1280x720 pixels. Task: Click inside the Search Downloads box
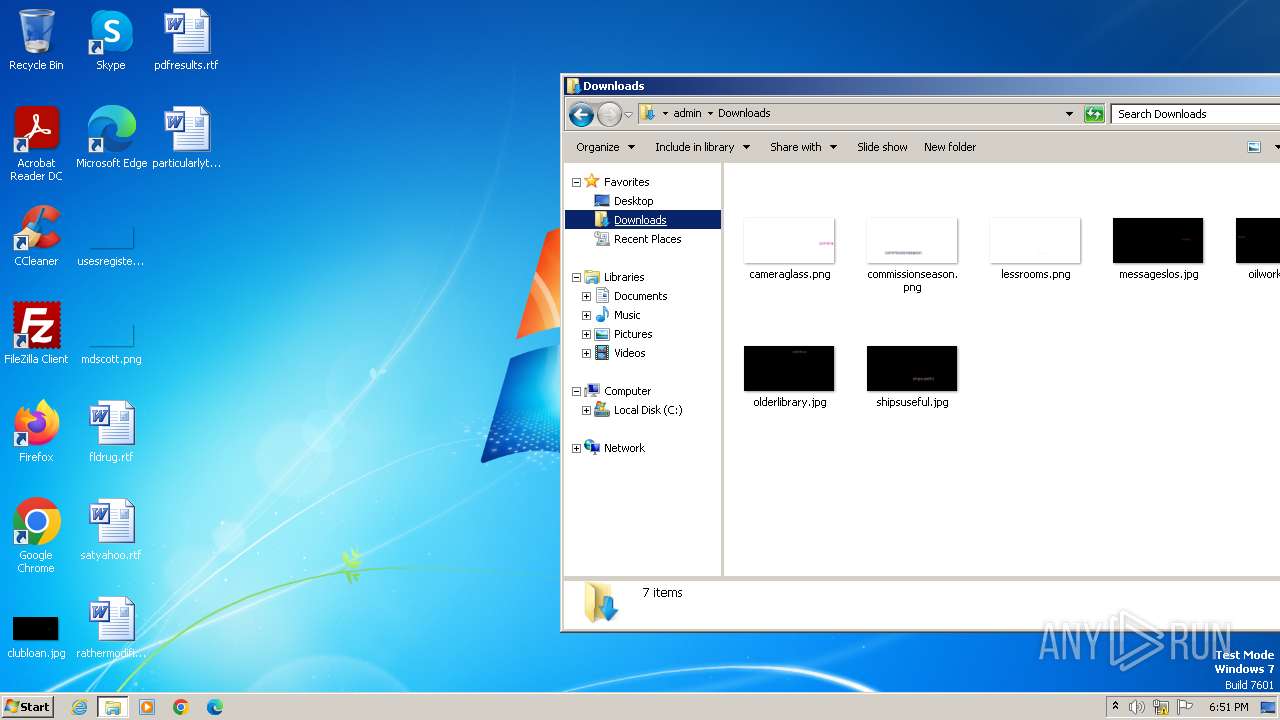(1196, 114)
